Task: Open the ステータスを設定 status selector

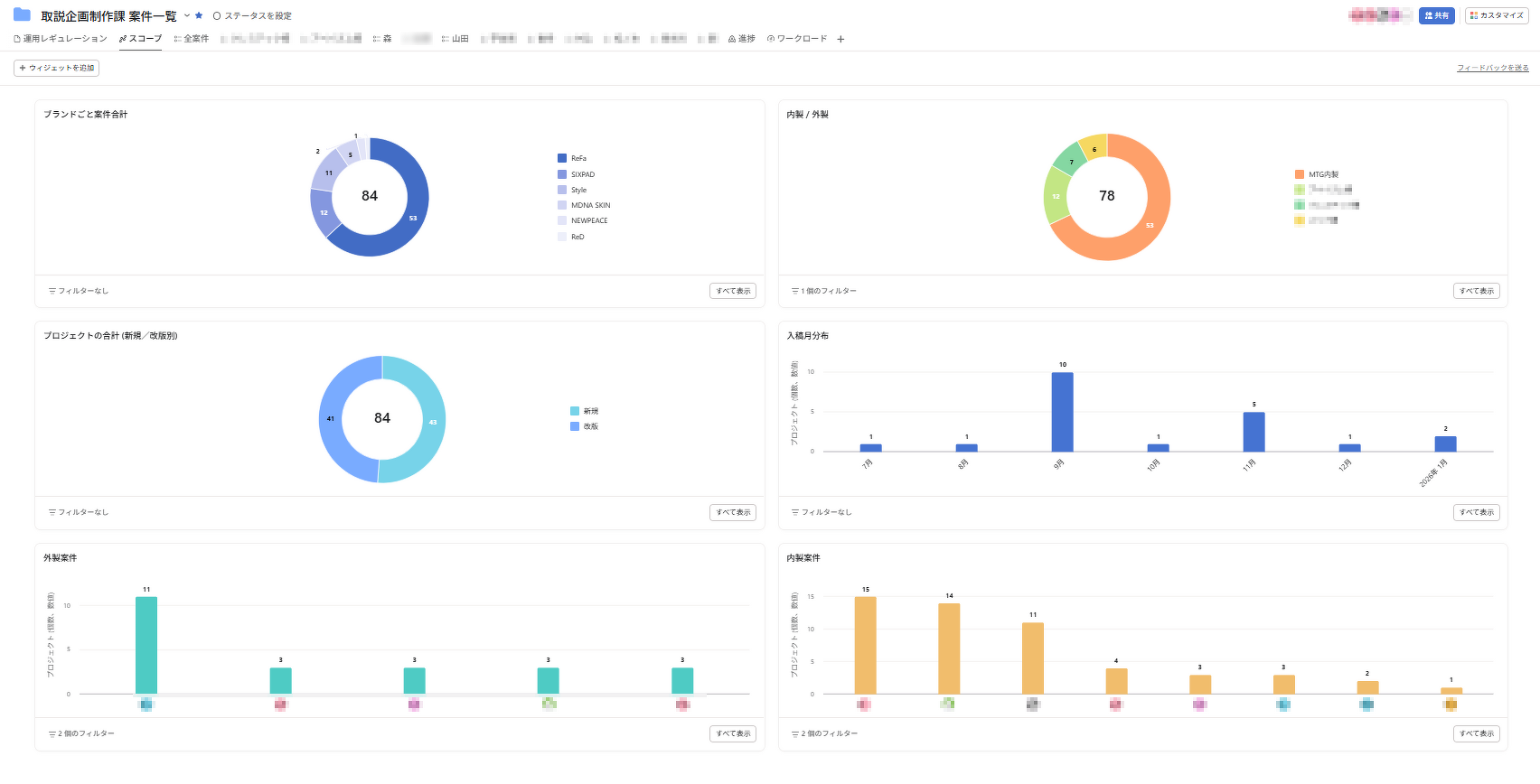Action: point(252,16)
